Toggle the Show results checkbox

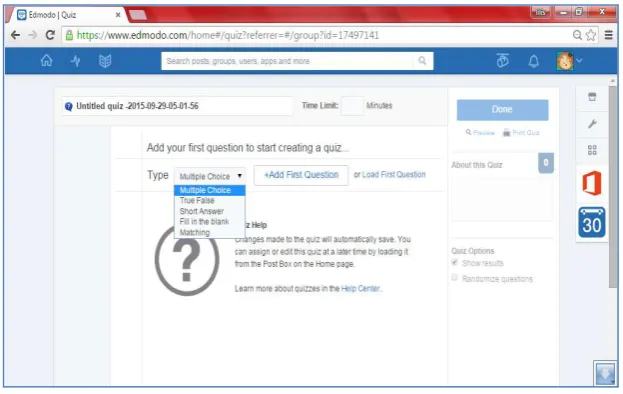point(455,262)
